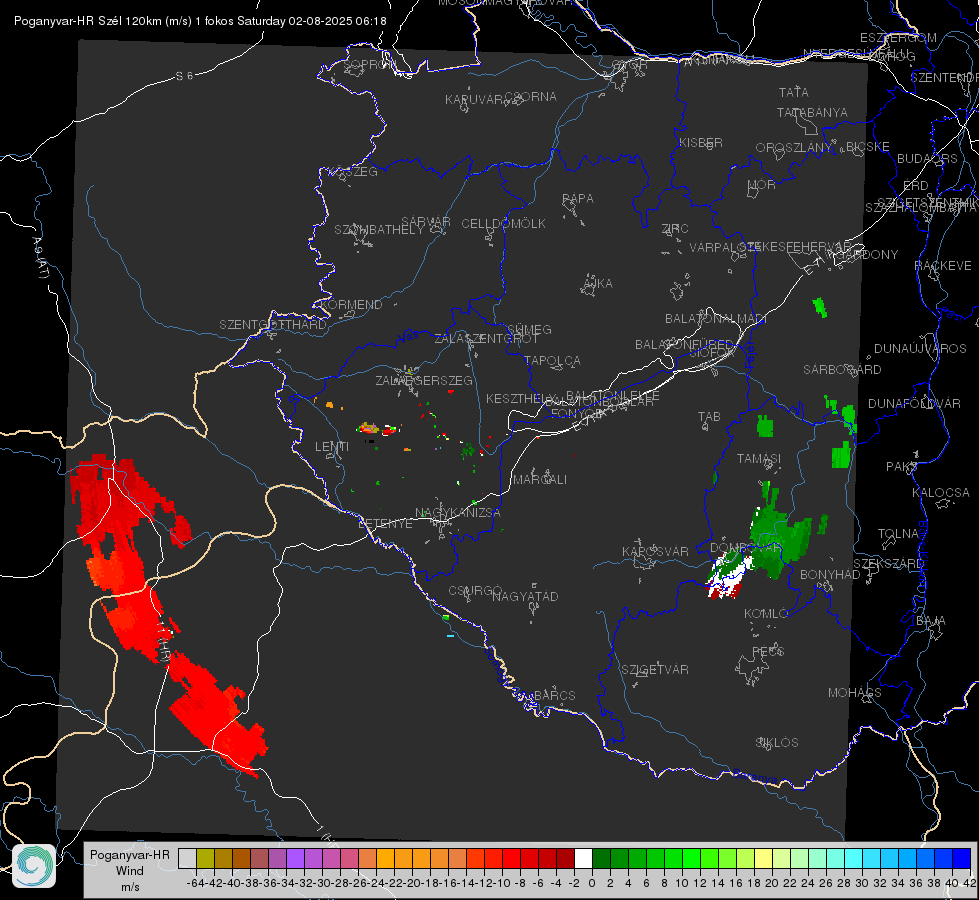The height and width of the screenshot is (900, 979).
Task: Click the LETENYE city label
Action: click(x=385, y=523)
